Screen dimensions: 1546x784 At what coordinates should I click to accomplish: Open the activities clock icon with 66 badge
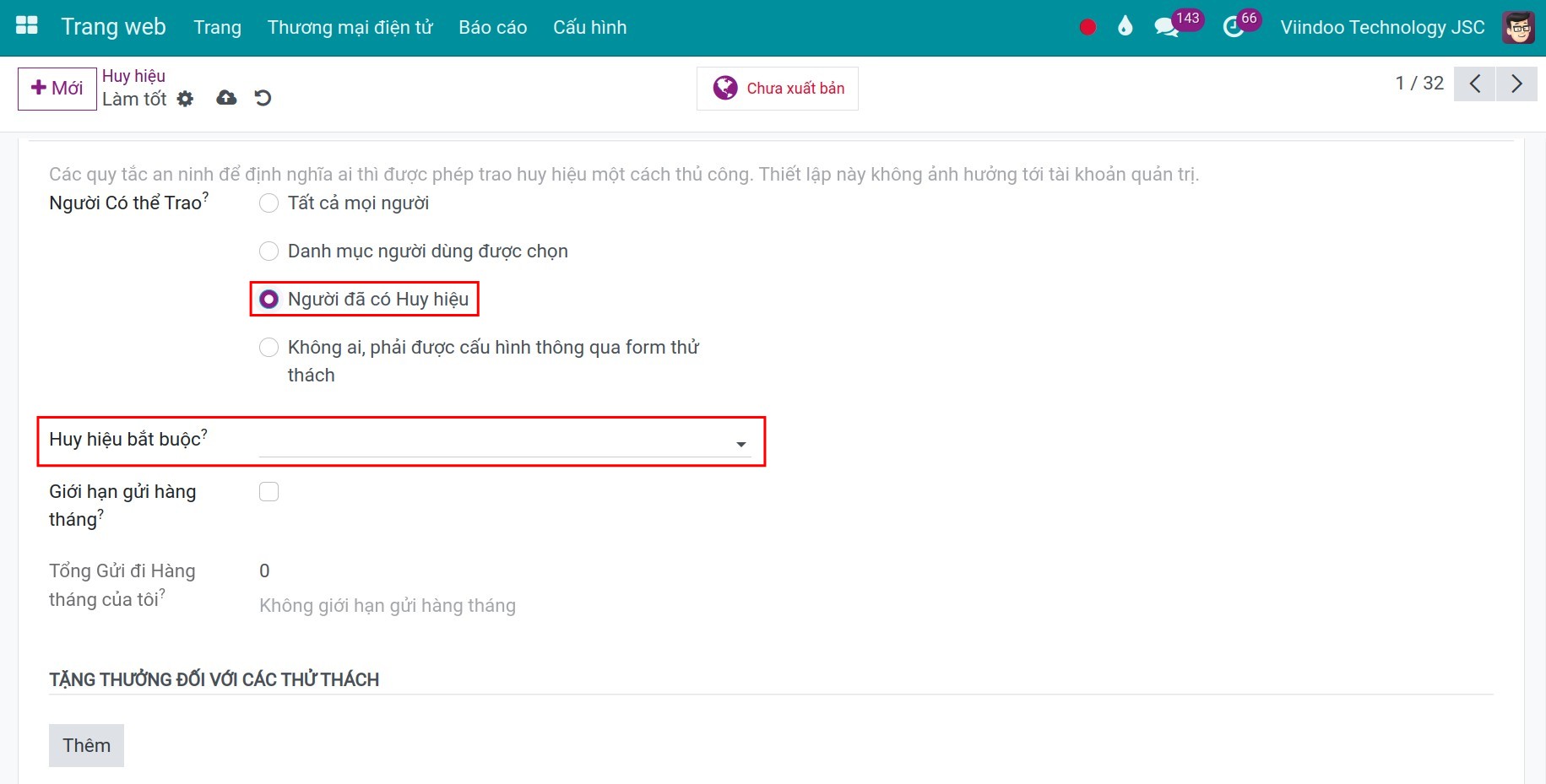tap(1233, 27)
